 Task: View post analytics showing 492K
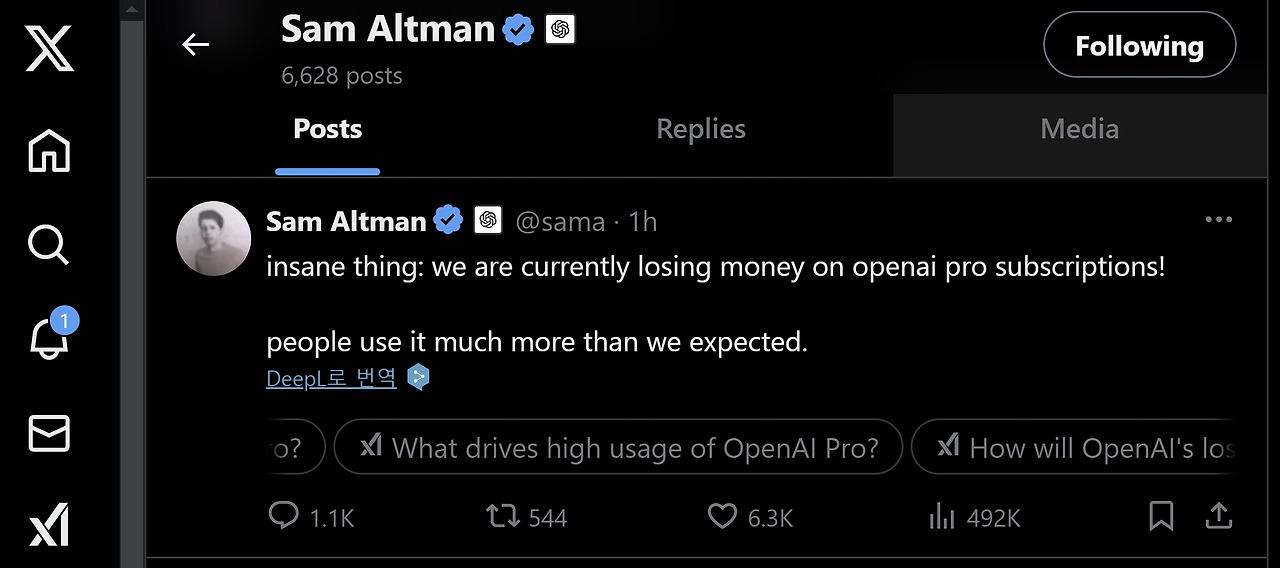(x=974, y=517)
